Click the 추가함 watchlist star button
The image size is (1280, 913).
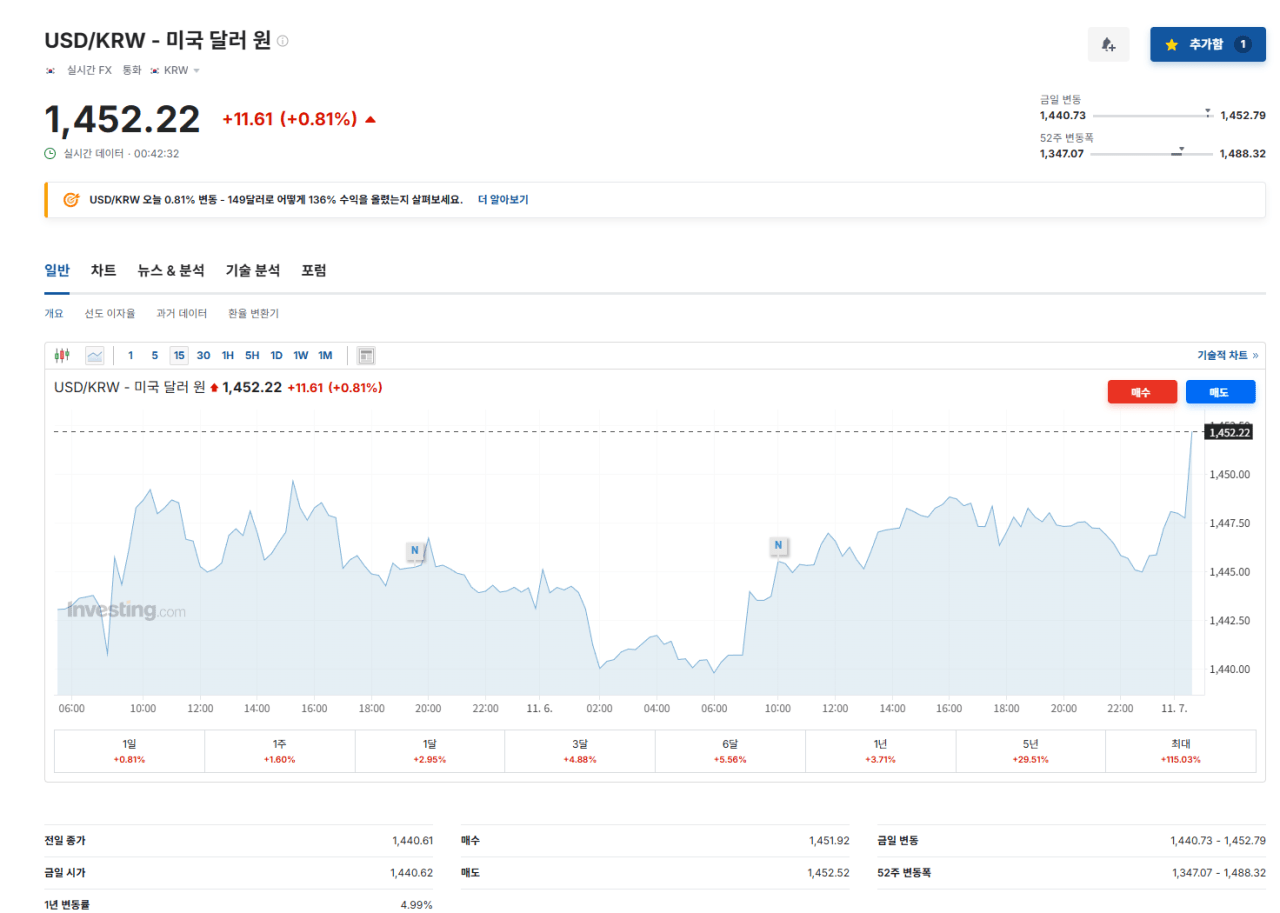point(1207,45)
